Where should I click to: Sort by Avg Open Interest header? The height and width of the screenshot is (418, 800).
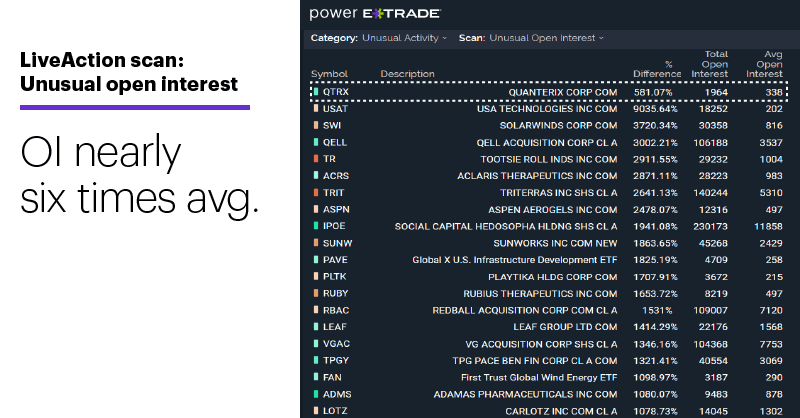pos(764,64)
